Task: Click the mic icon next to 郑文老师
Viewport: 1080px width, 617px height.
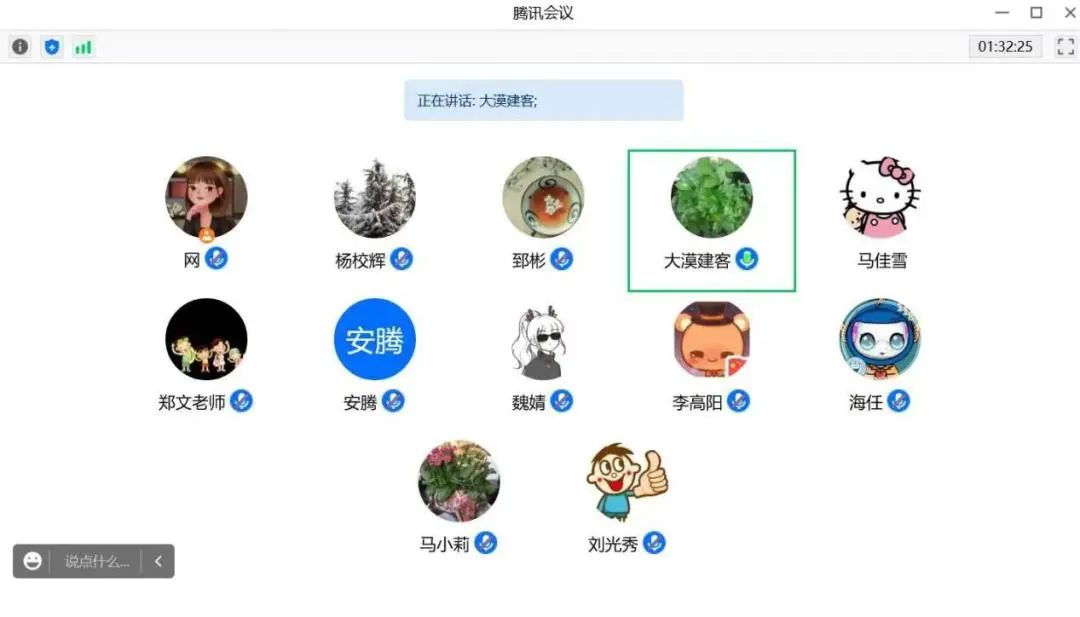Action: (x=241, y=401)
